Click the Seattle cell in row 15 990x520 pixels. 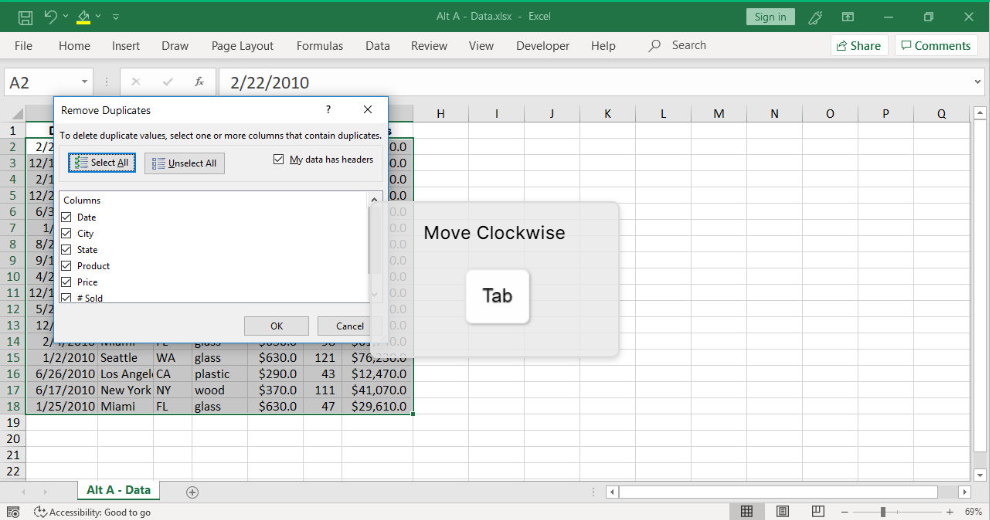tap(125, 358)
